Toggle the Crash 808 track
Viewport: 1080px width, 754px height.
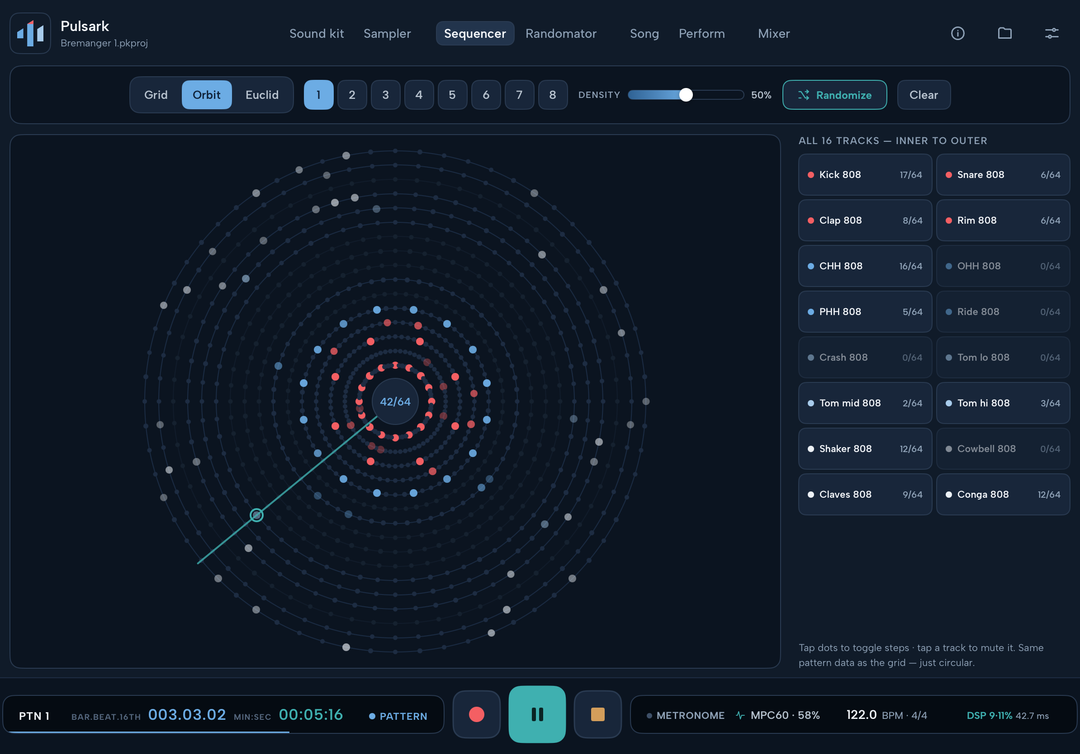[864, 357]
